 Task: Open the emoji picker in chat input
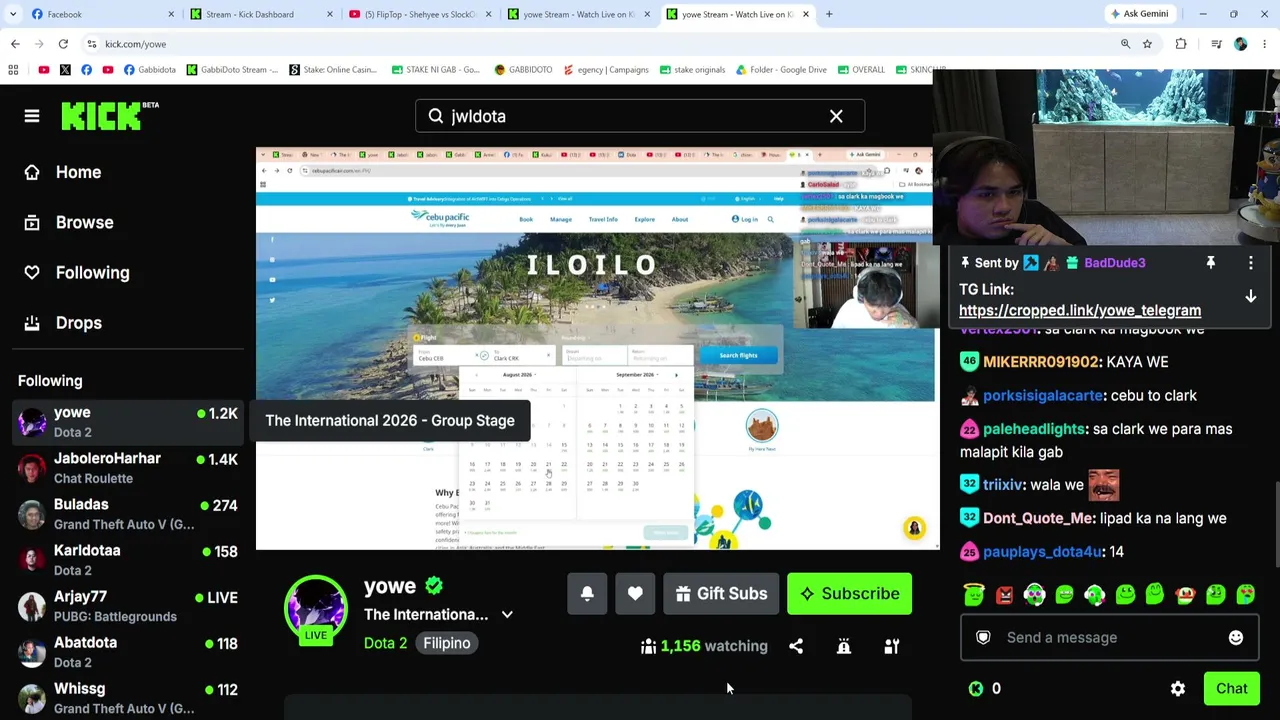(x=1236, y=638)
